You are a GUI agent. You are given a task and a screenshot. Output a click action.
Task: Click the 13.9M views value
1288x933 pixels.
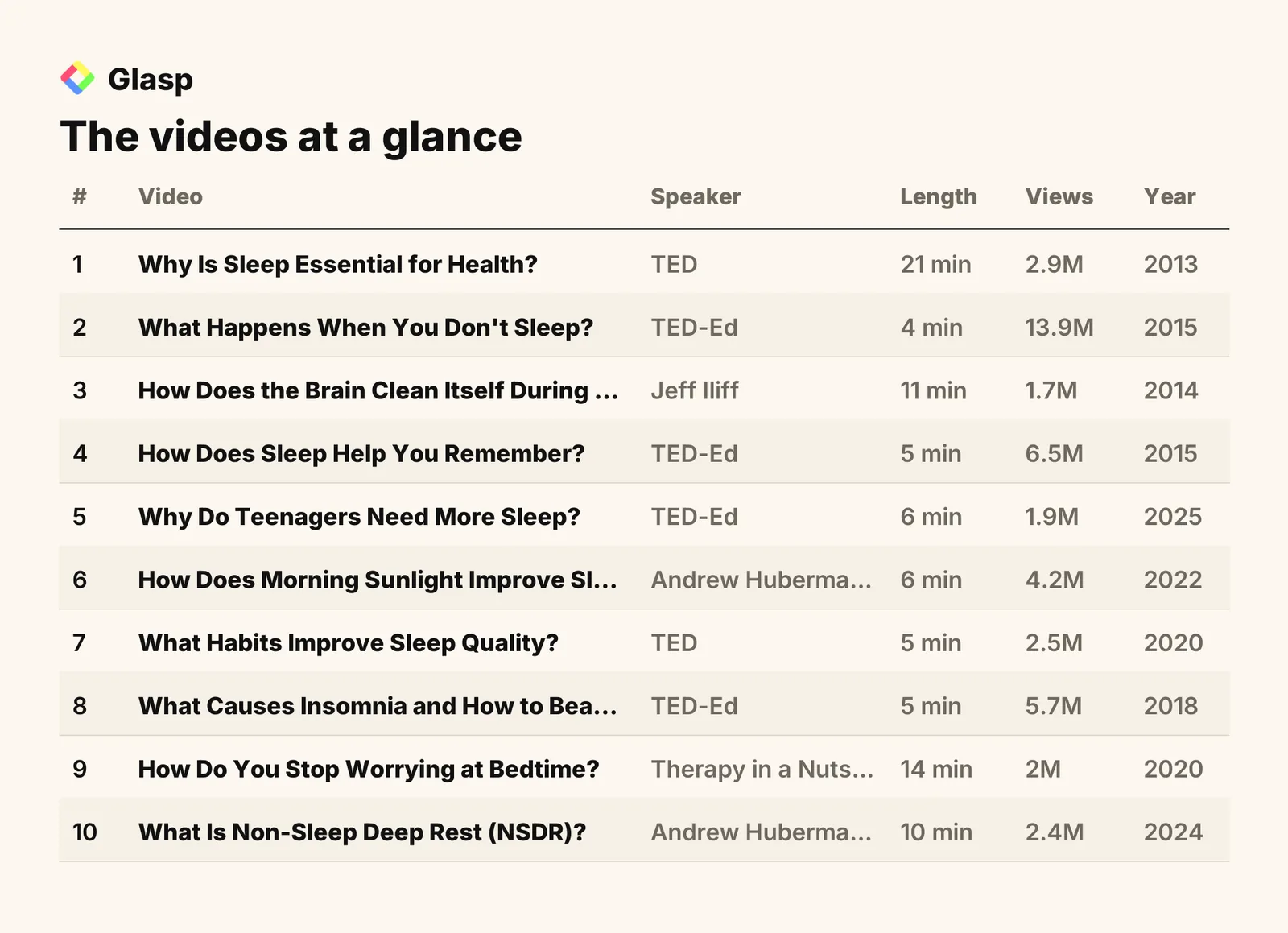(x=1059, y=328)
